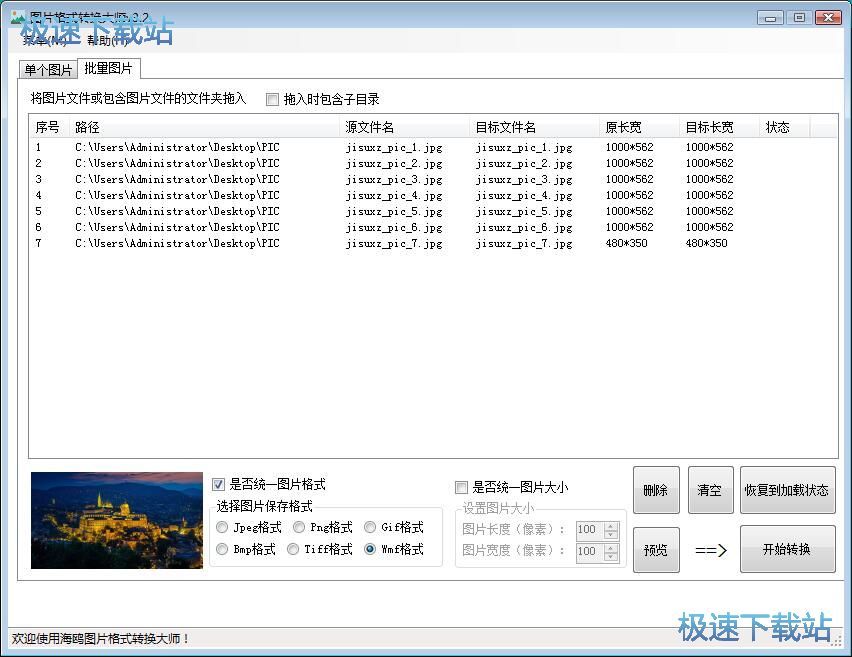Image resolution: width=852 pixels, height=657 pixels.
Task: Switch to the 单个图片 tab
Action: click(x=47, y=69)
